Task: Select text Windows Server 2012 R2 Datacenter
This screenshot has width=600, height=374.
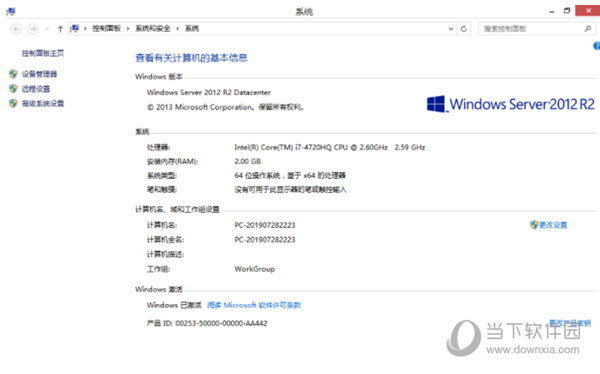Action: tap(209, 92)
